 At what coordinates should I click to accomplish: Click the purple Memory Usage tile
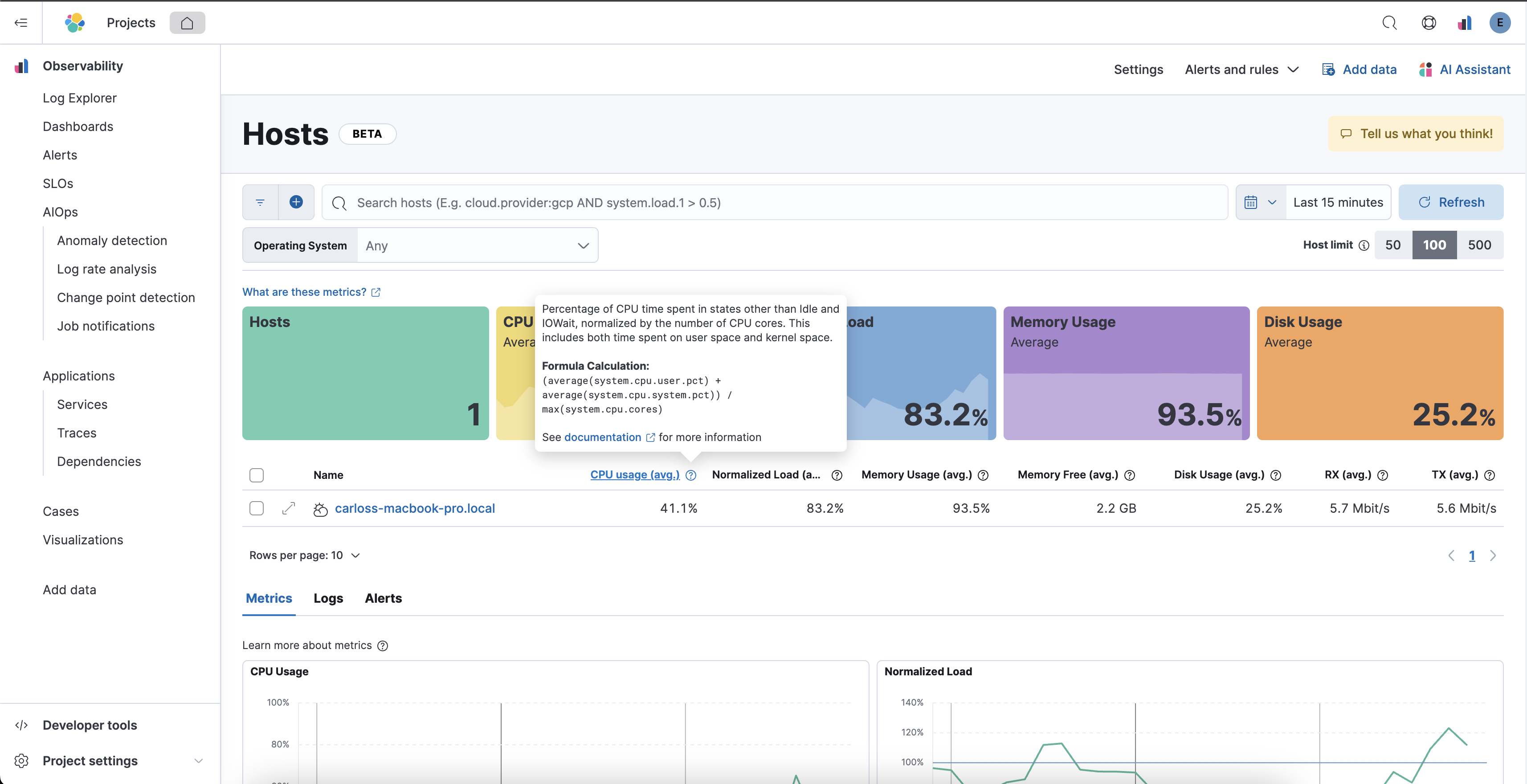[x=1126, y=373]
